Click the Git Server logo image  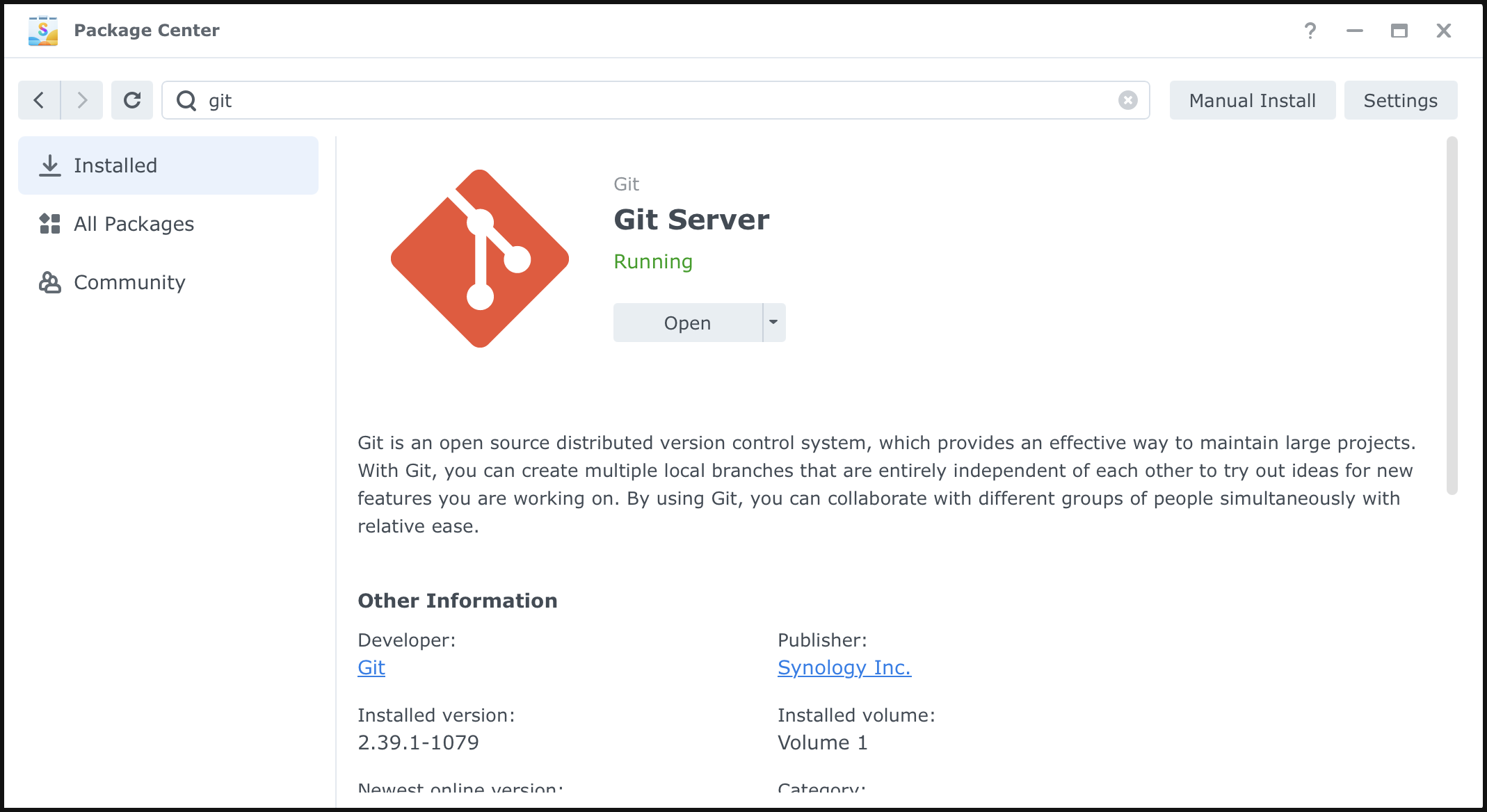pos(480,259)
